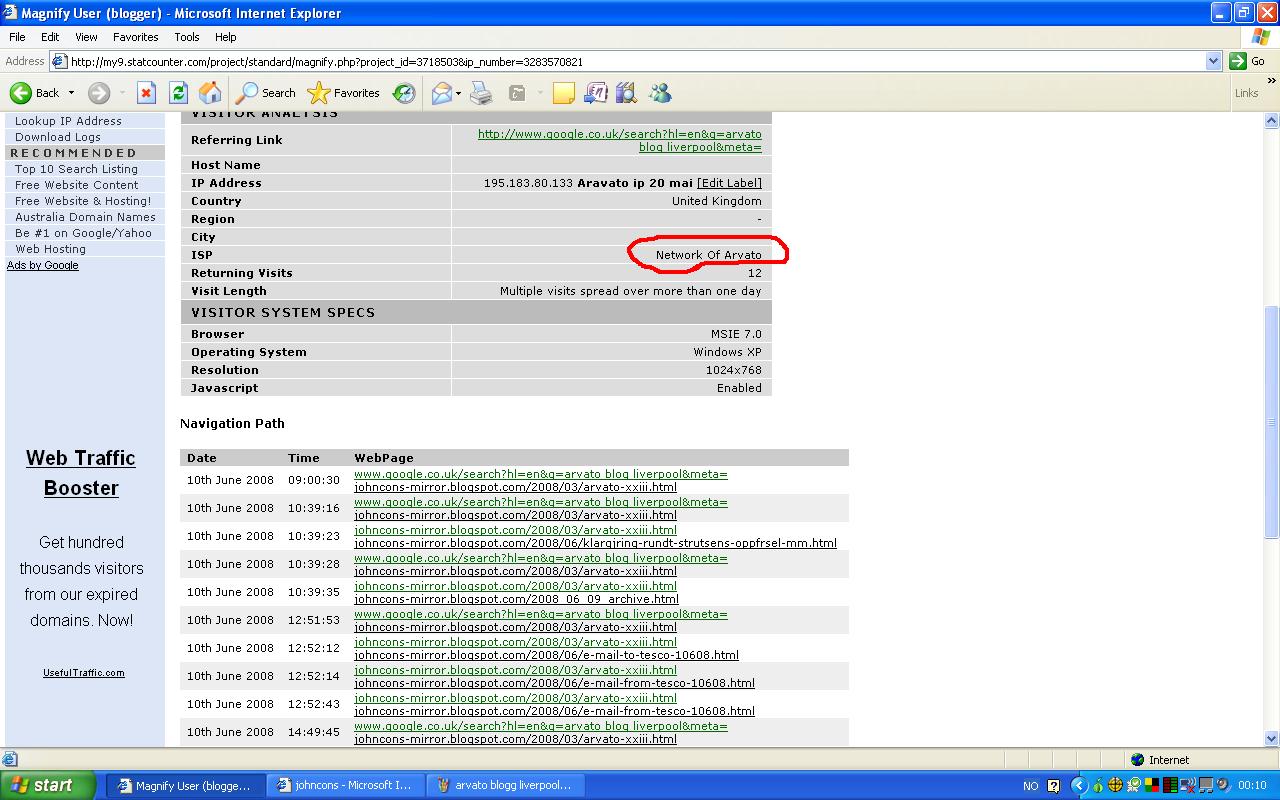
Task: Open the Edit menu
Action: pos(50,37)
